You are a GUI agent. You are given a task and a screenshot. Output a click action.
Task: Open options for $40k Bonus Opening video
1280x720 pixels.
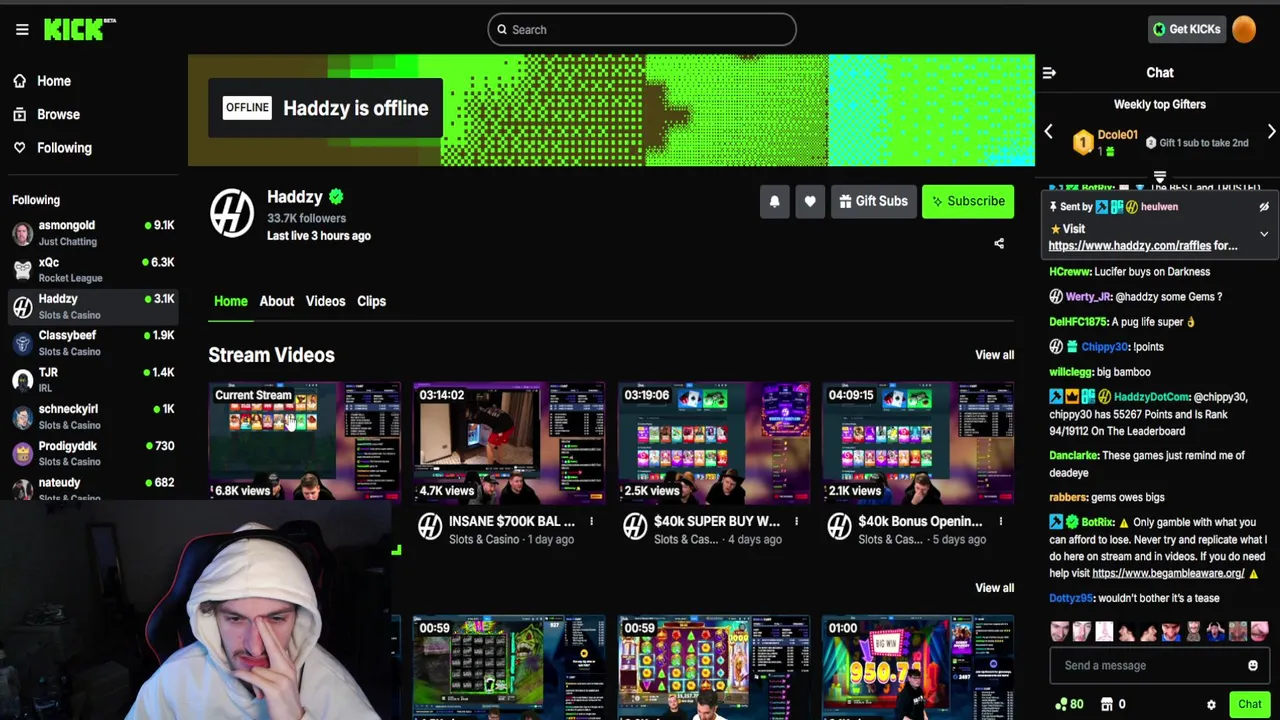(1000, 521)
